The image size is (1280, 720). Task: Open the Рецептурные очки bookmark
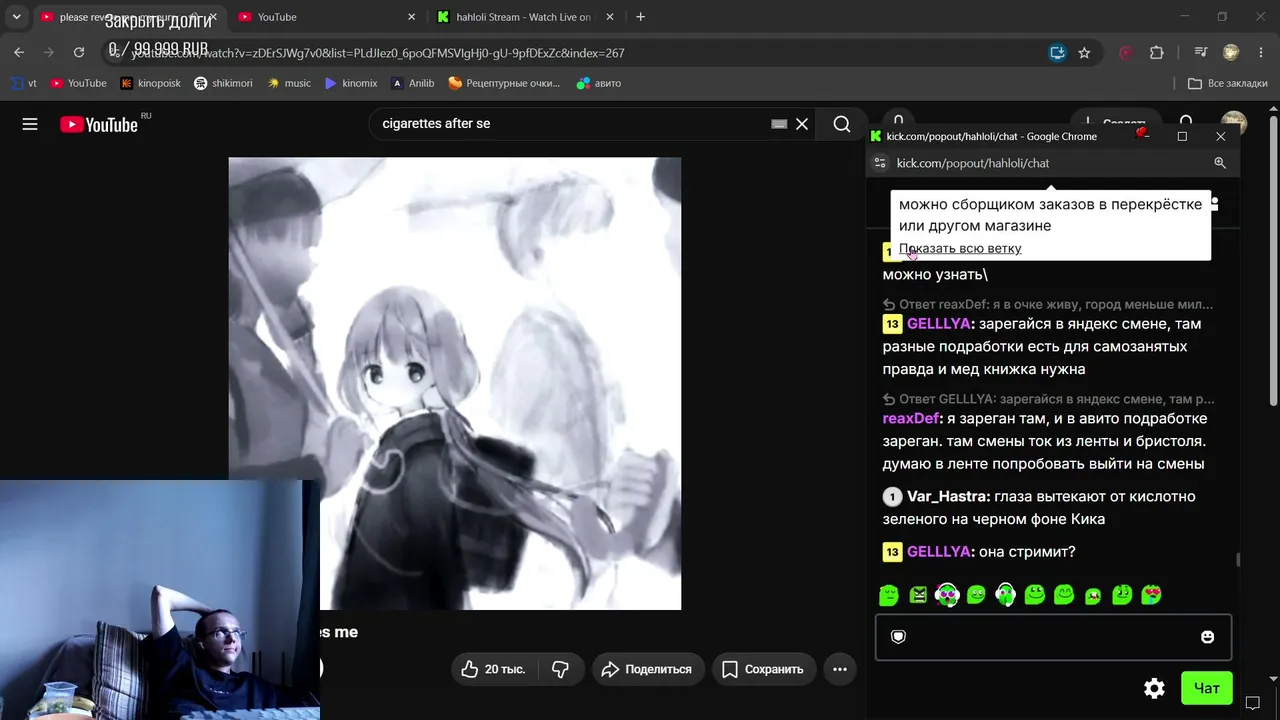point(504,83)
